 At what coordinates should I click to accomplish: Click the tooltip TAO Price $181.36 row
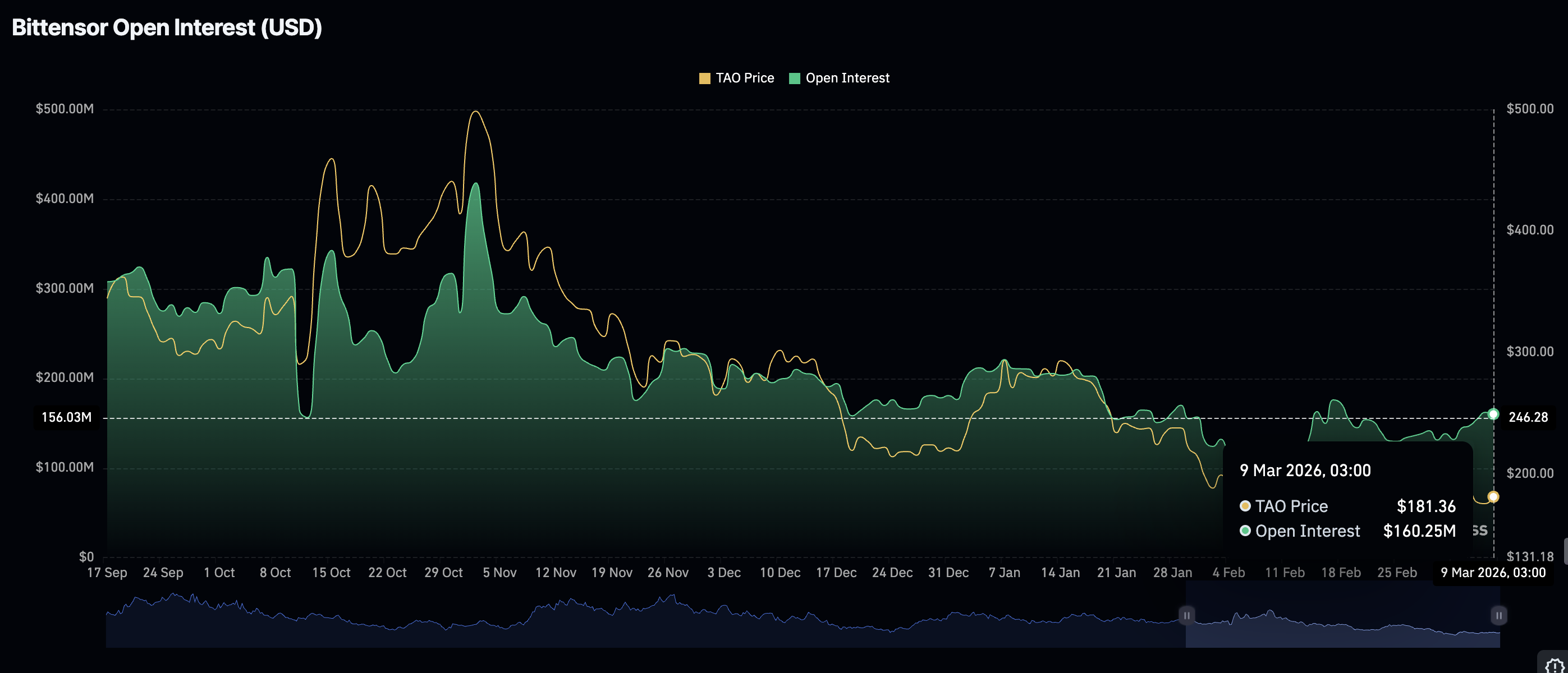tap(1347, 506)
